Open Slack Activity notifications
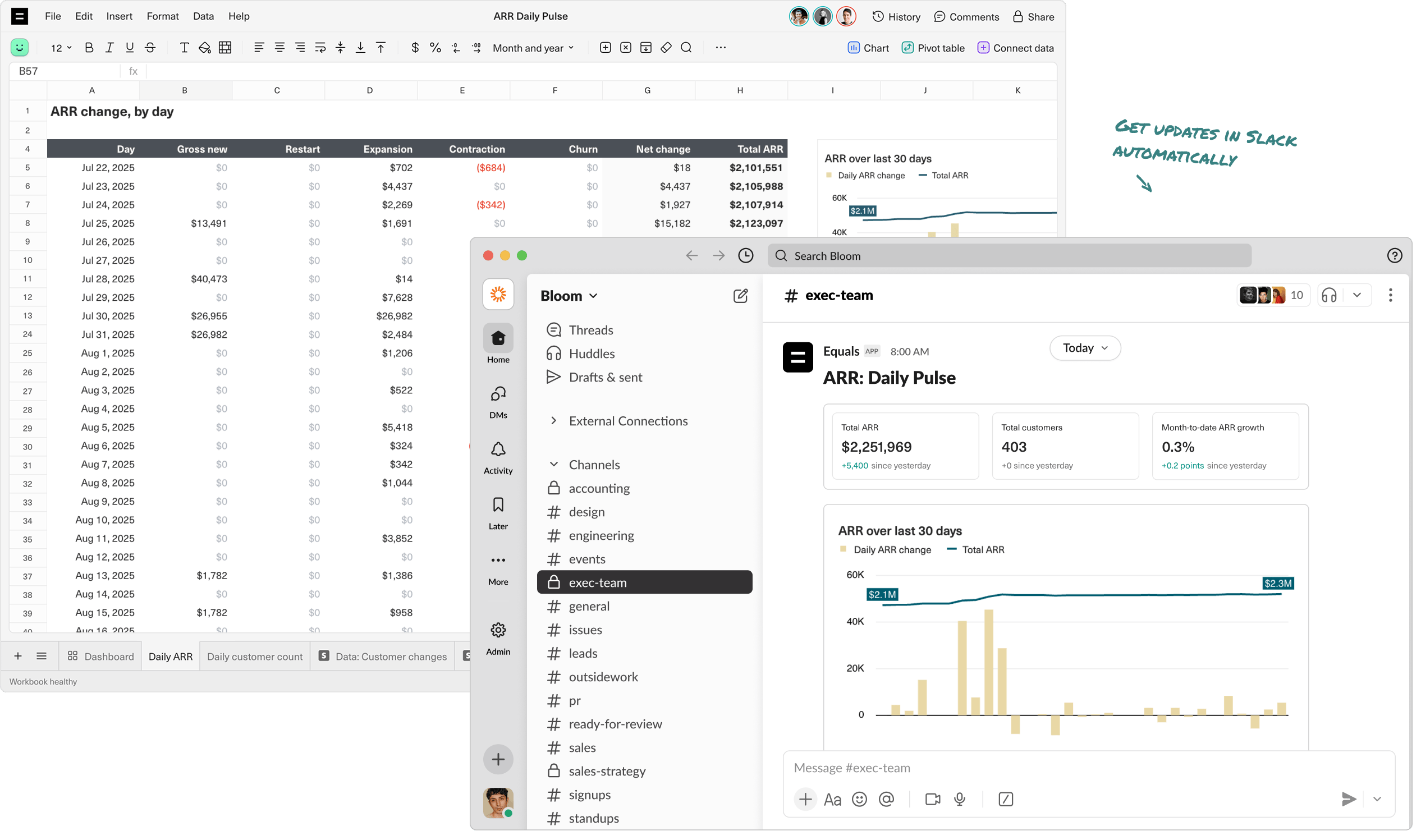The height and width of the screenshot is (840, 1421). coord(499,458)
